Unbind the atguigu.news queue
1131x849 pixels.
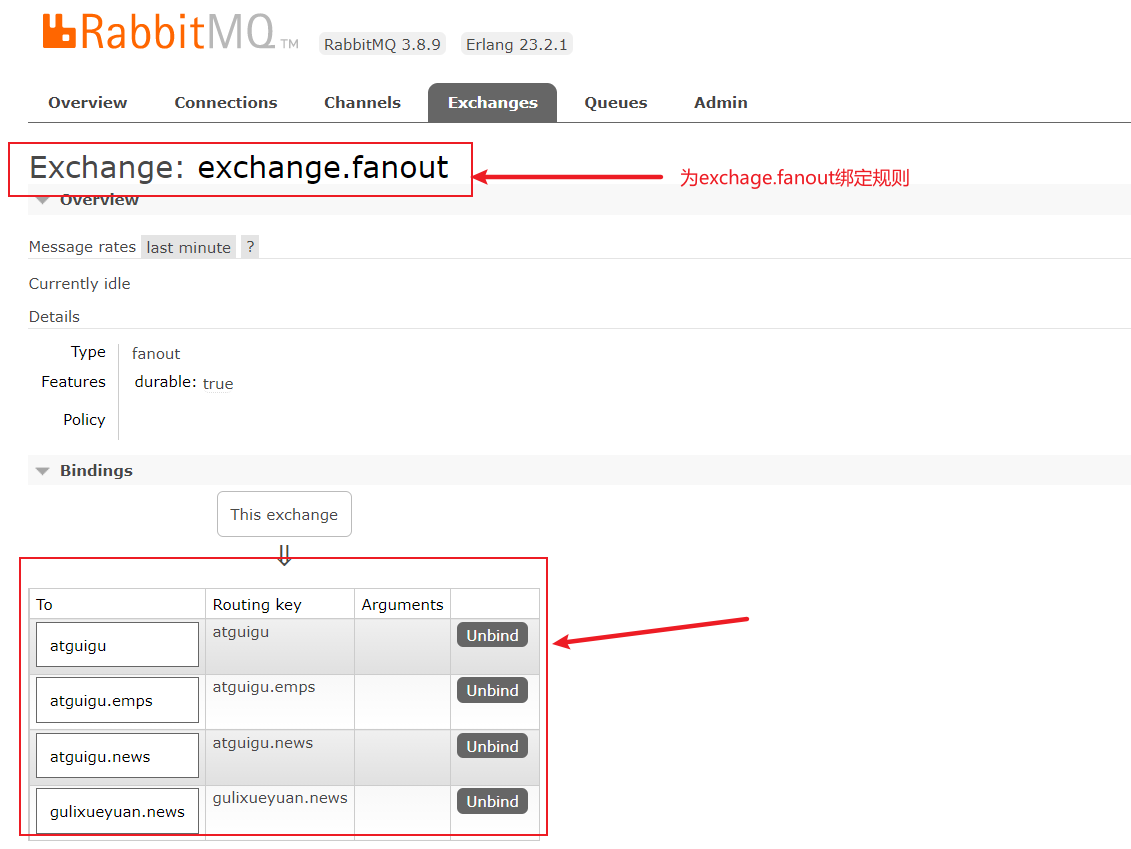[x=492, y=746]
